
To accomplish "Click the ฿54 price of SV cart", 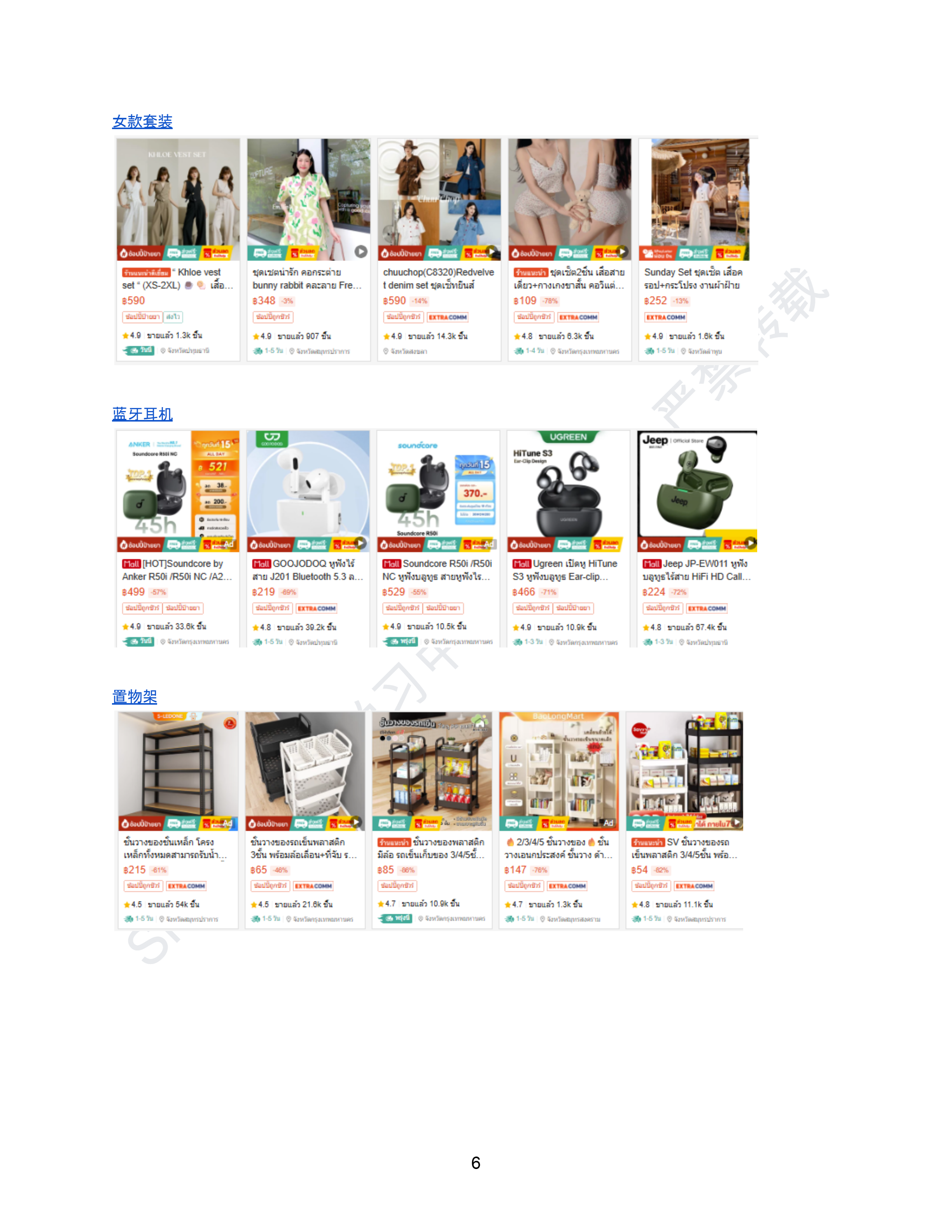I will [640, 870].
